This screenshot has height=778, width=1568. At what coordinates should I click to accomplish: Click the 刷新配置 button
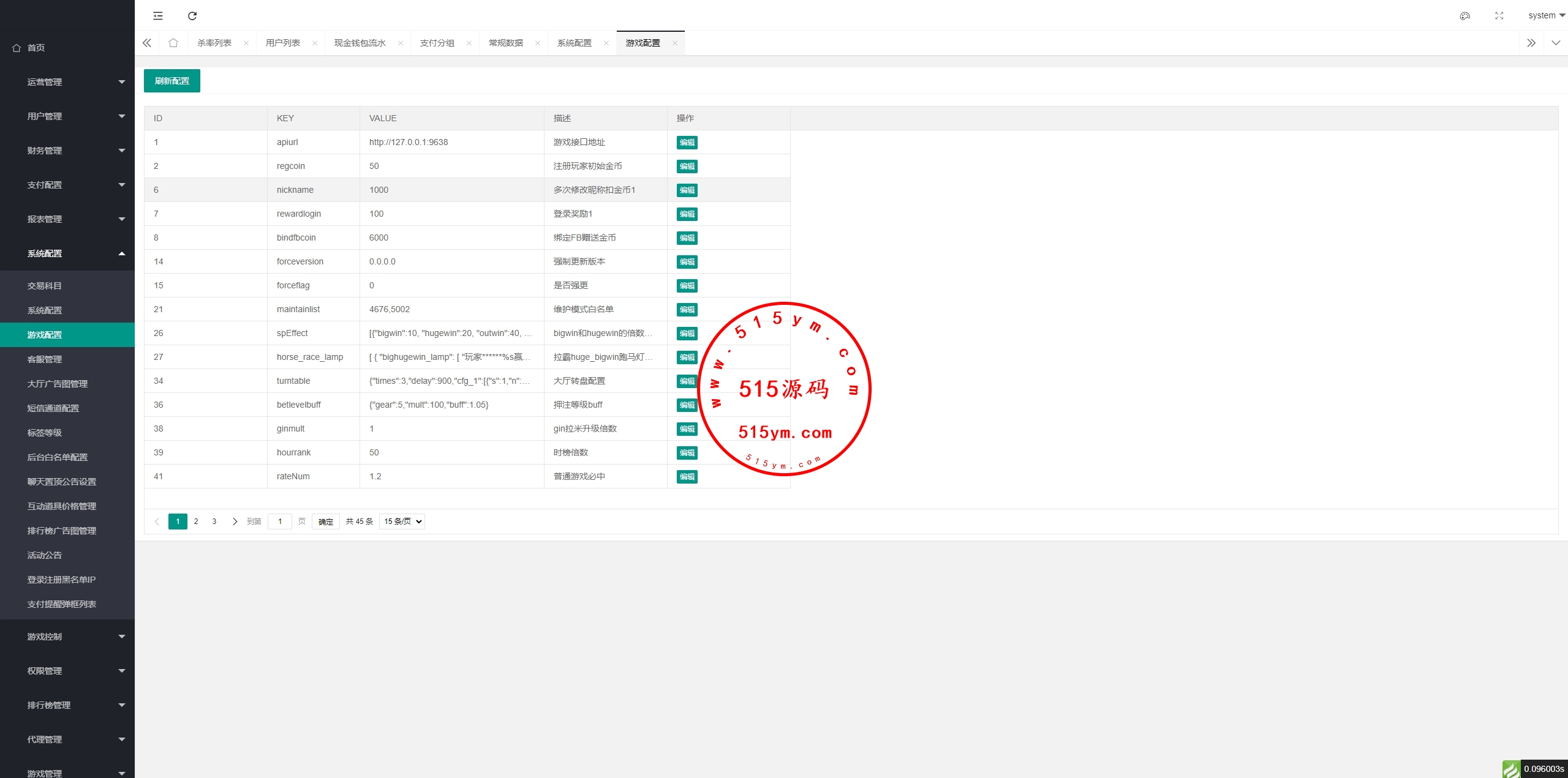[x=172, y=81]
